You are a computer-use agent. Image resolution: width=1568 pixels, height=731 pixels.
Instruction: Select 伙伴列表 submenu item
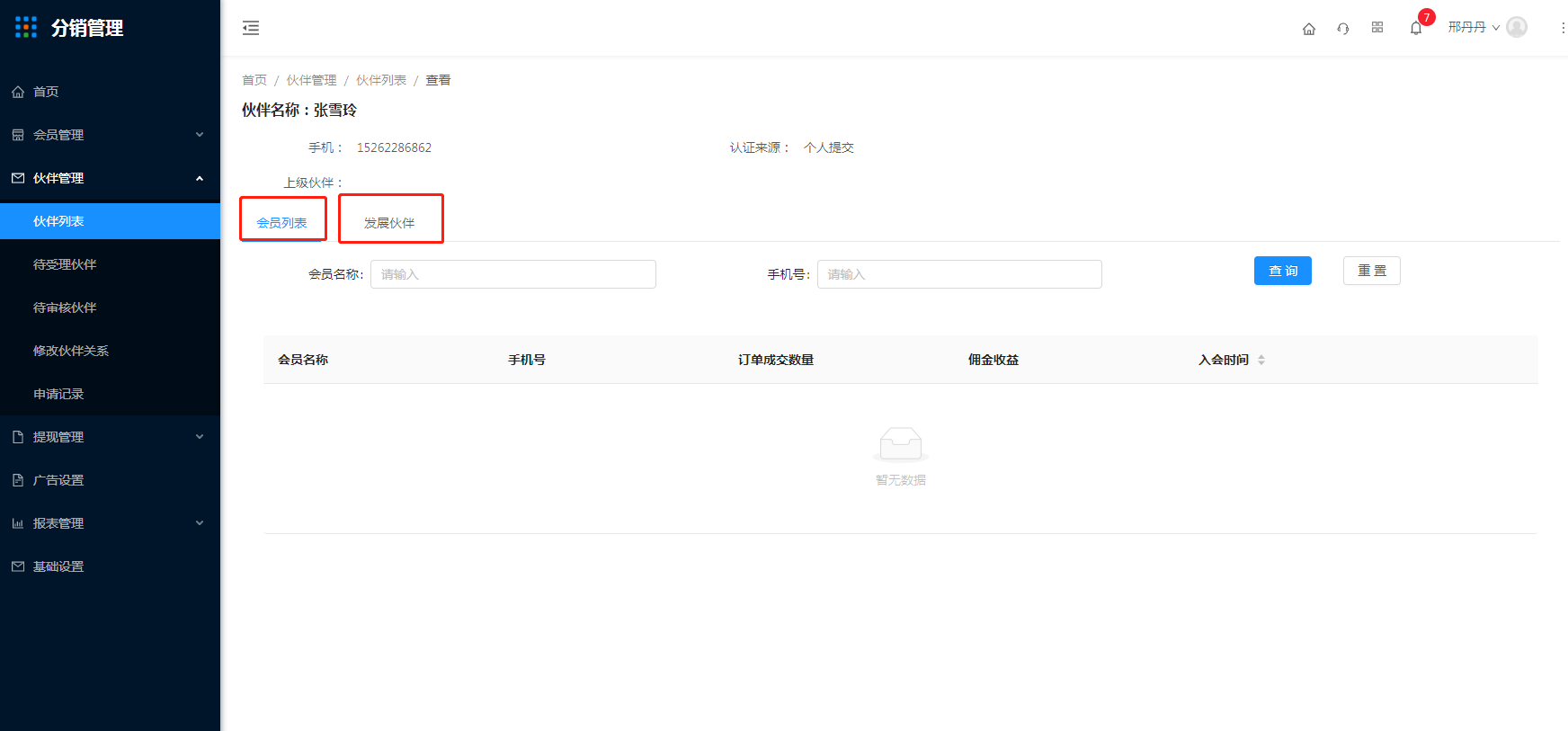110,221
